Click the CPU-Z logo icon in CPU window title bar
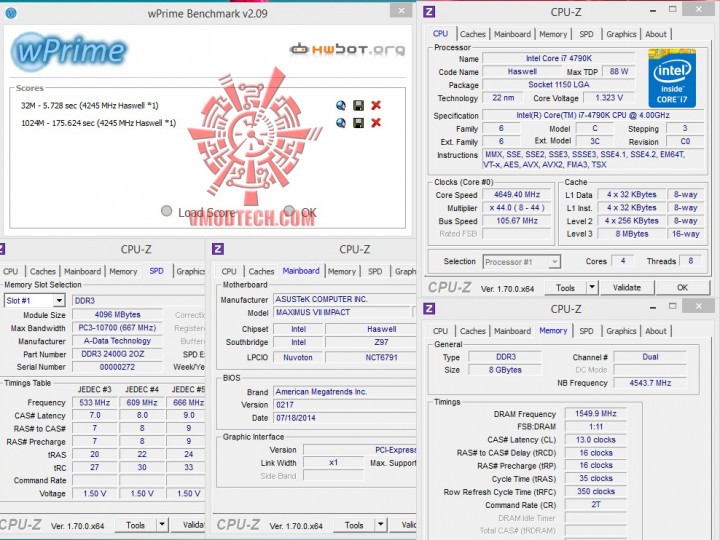 429,11
